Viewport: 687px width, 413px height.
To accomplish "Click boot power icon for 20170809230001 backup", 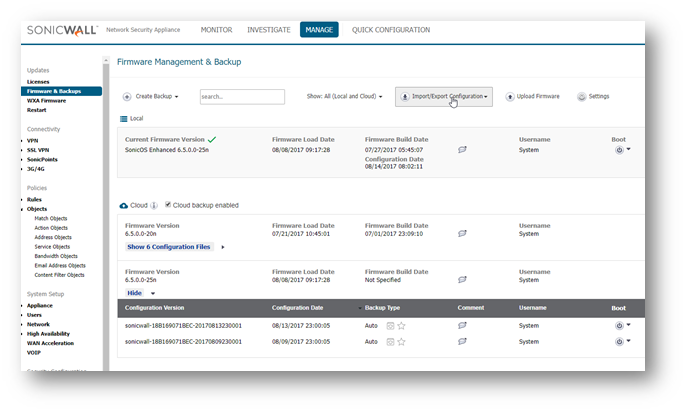I will pyautogui.click(x=619, y=341).
